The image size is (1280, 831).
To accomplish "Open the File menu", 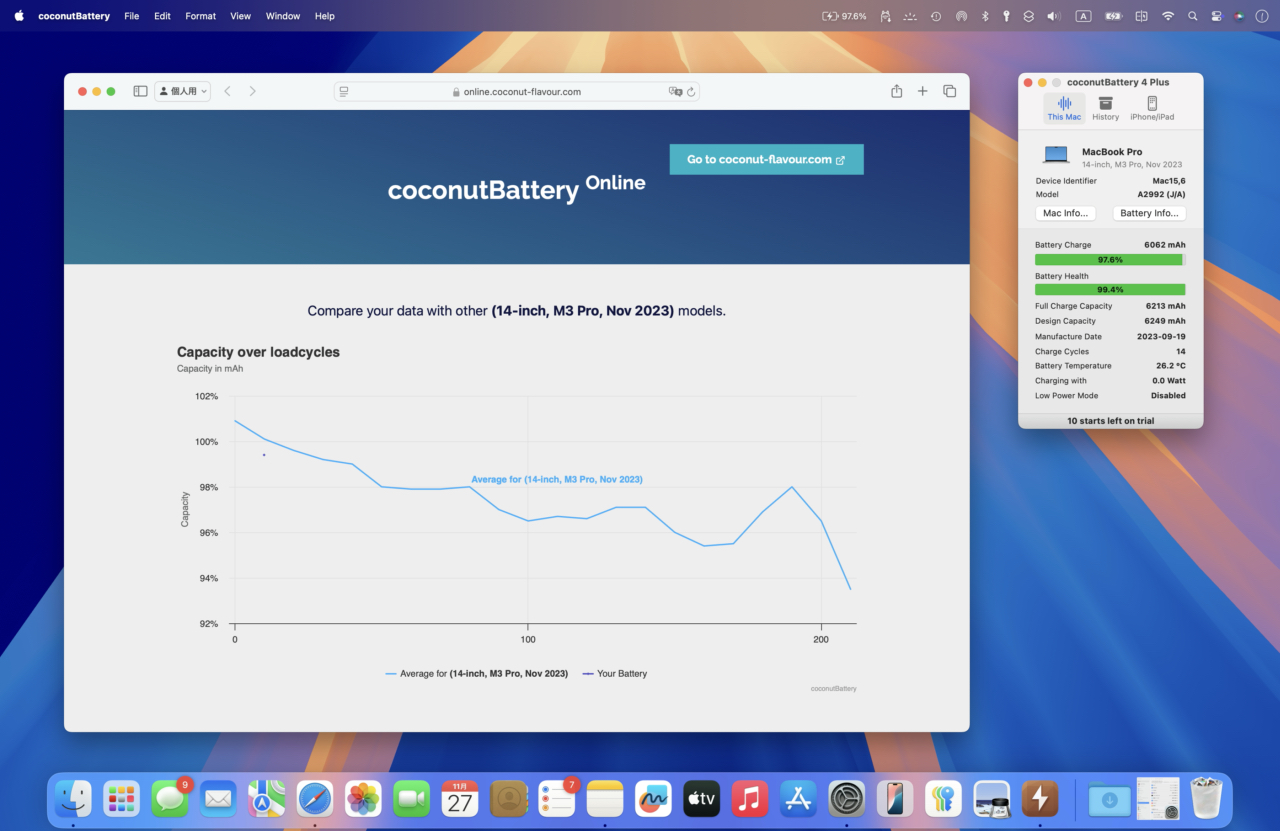I will click(131, 16).
